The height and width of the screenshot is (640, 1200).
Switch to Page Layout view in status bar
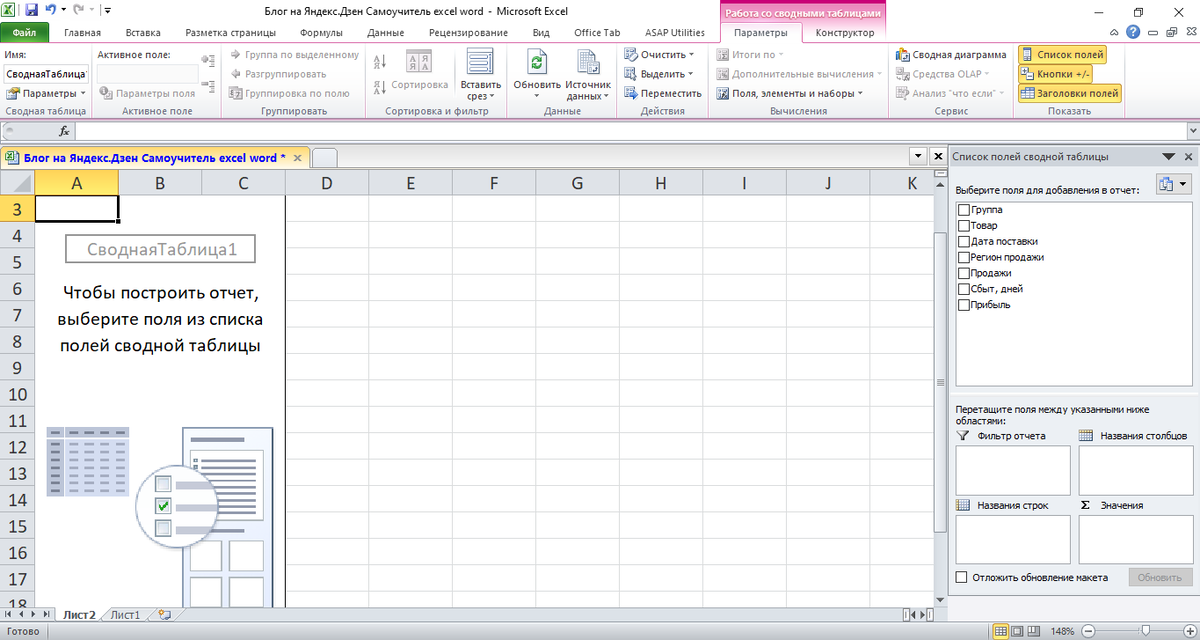pyautogui.click(x=1019, y=632)
